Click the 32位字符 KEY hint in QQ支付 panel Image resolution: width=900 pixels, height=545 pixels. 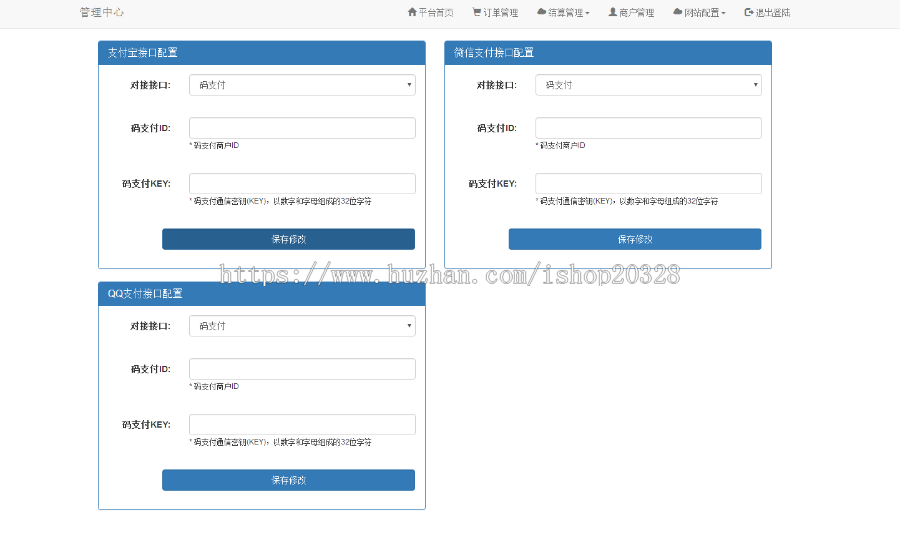281,442
